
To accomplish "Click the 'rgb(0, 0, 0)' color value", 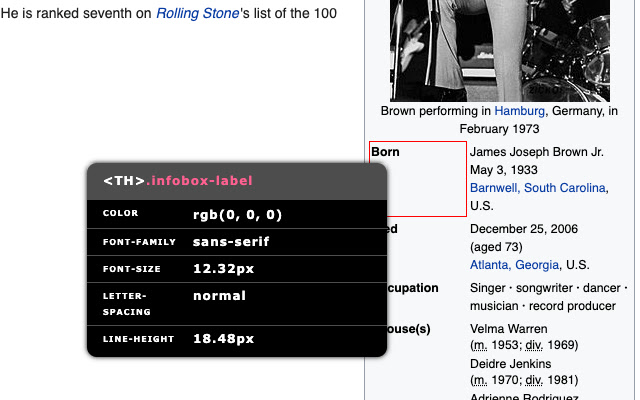I will 237,215.
